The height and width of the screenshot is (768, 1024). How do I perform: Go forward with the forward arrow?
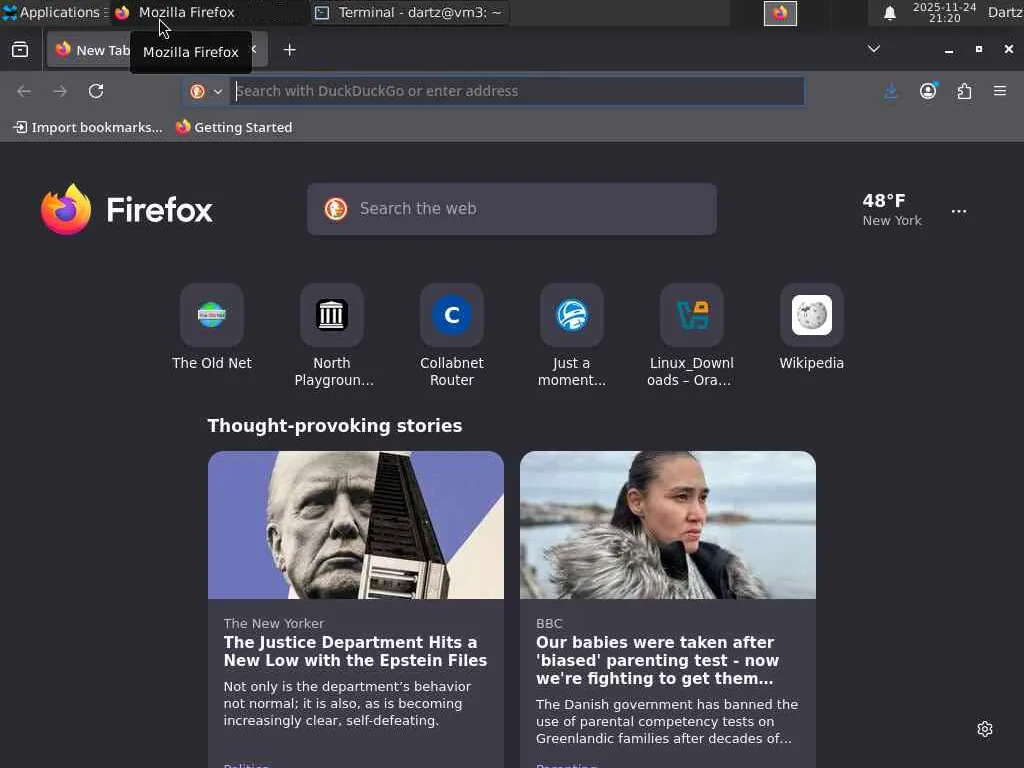click(60, 91)
